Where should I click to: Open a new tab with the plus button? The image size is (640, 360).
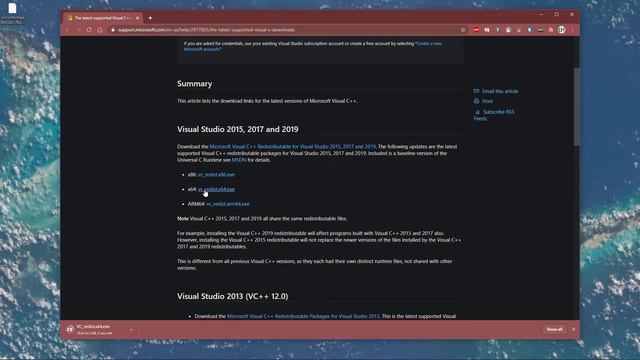[150, 18]
